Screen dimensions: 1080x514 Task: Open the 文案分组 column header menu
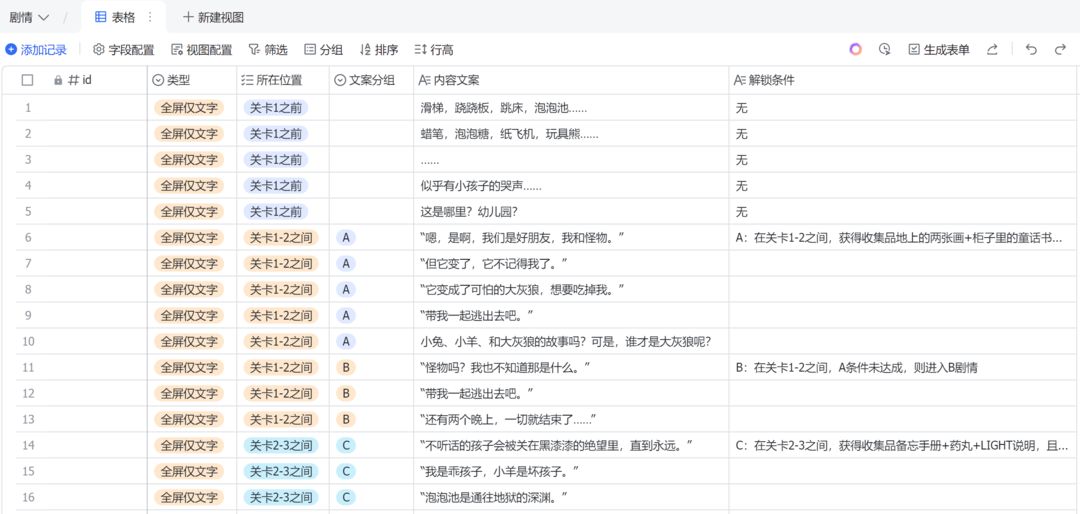(x=371, y=80)
